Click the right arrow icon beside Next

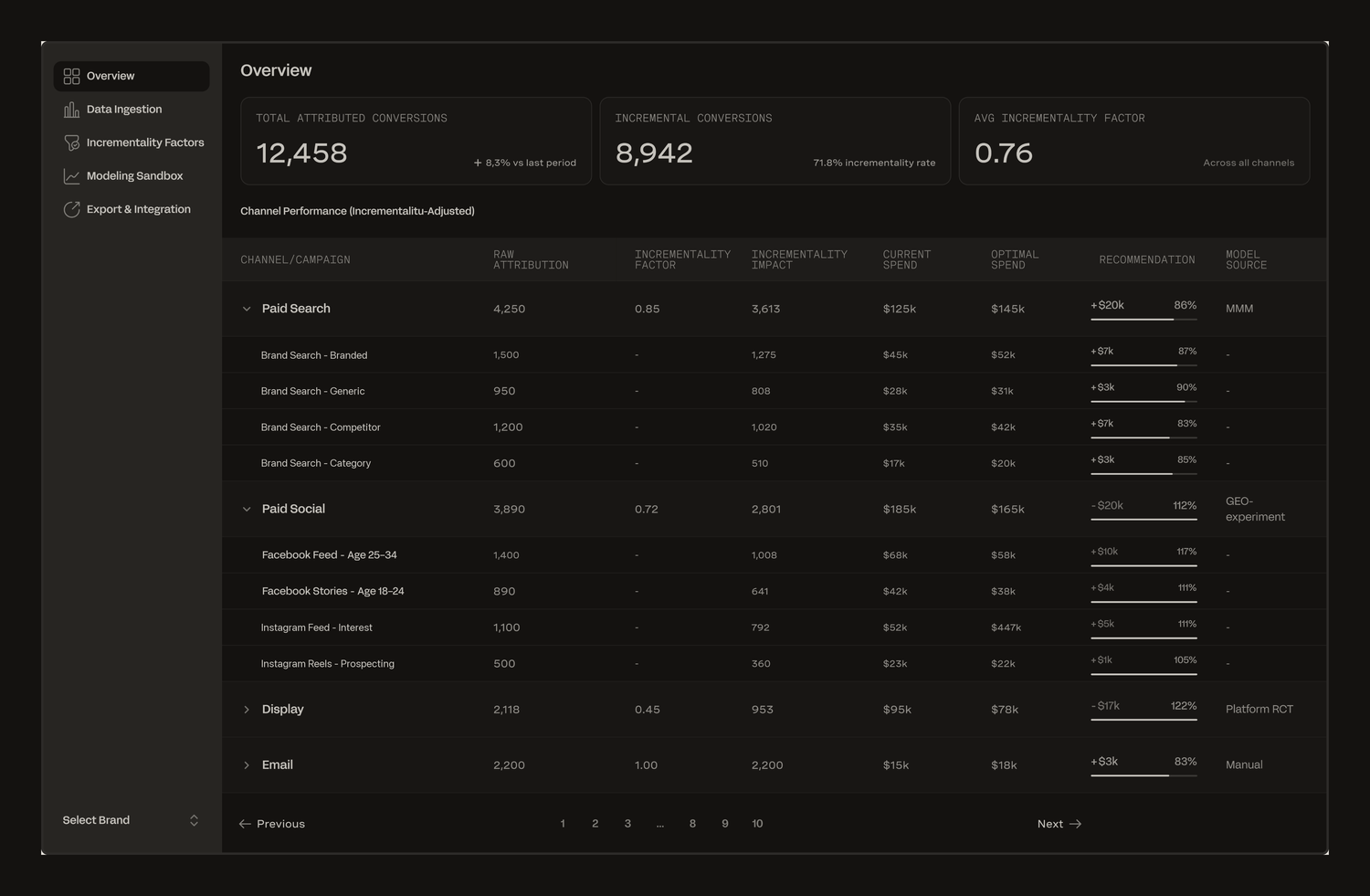[x=1075, y=824]
